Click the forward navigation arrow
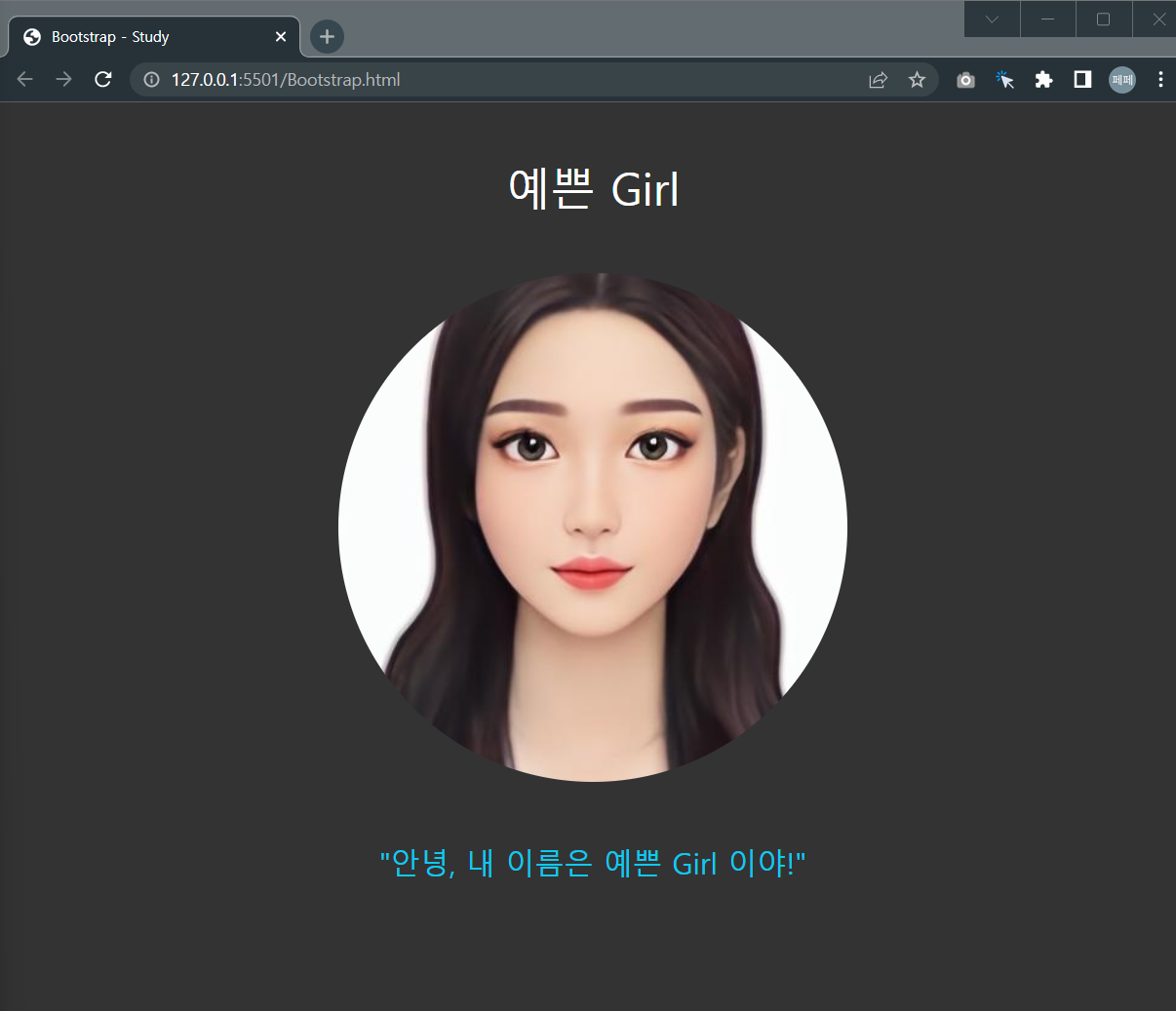The height and width of the screenshot is (1011, 1176). coord(63,79)
